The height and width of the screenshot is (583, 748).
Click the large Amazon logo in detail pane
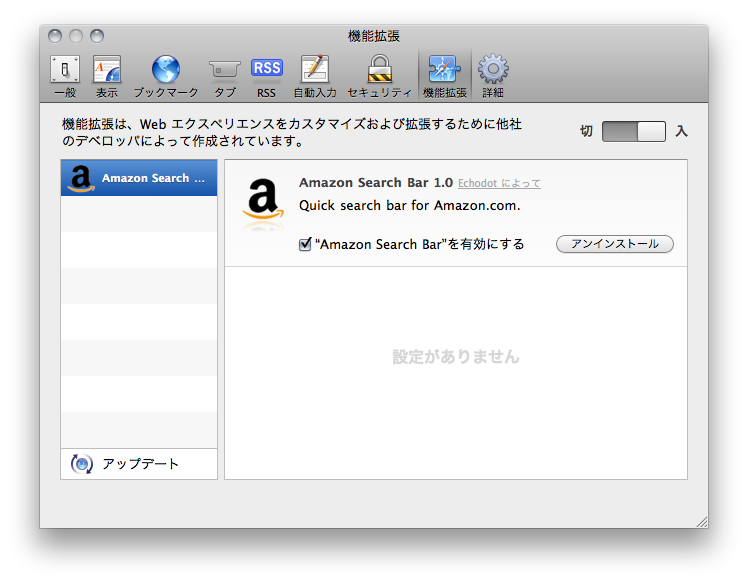[263, 199]
